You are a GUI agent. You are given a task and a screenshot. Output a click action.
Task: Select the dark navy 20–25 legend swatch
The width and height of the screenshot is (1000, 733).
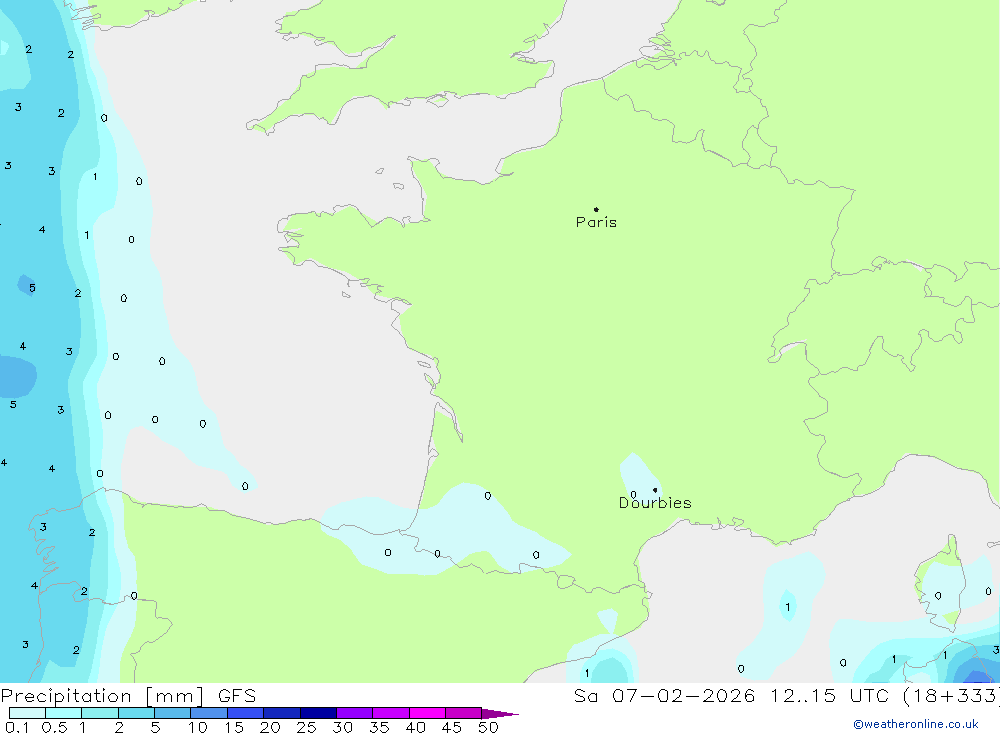(x=282, y=713)
